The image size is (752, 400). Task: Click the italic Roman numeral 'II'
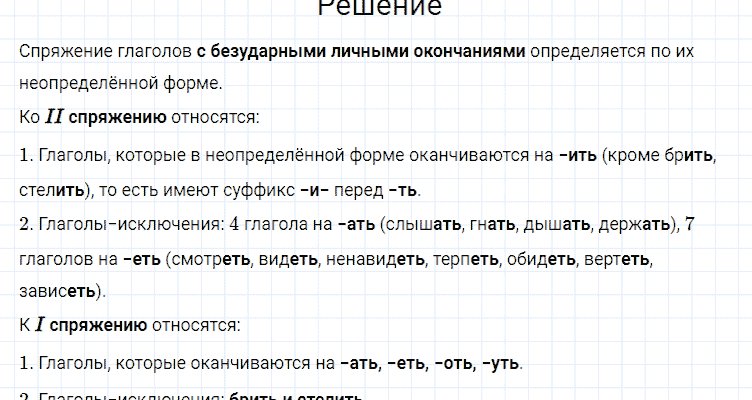pos(53,116)
